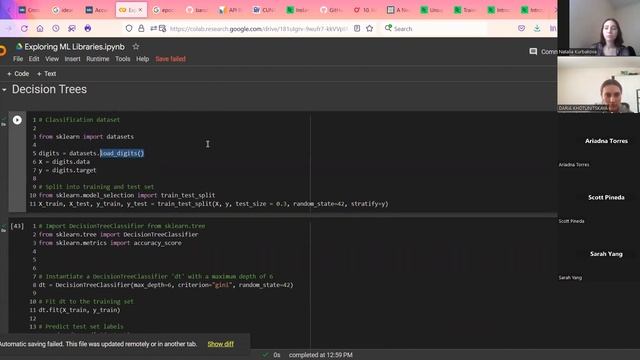Screen dimensions: 640x360
Task: Close the active Colab browser tab
Action: coord(141,10)
